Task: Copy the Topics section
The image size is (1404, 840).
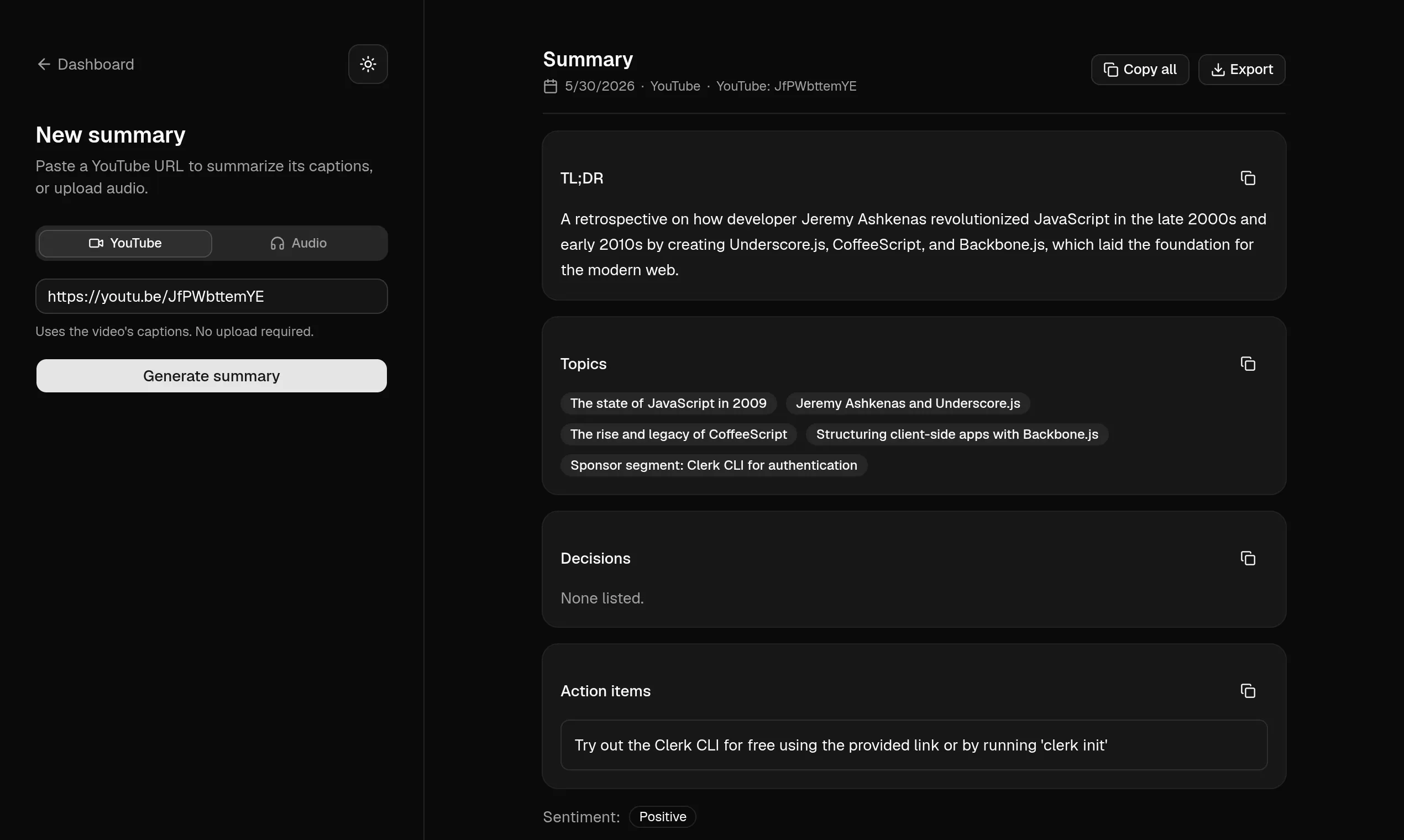Action: 1248,364
